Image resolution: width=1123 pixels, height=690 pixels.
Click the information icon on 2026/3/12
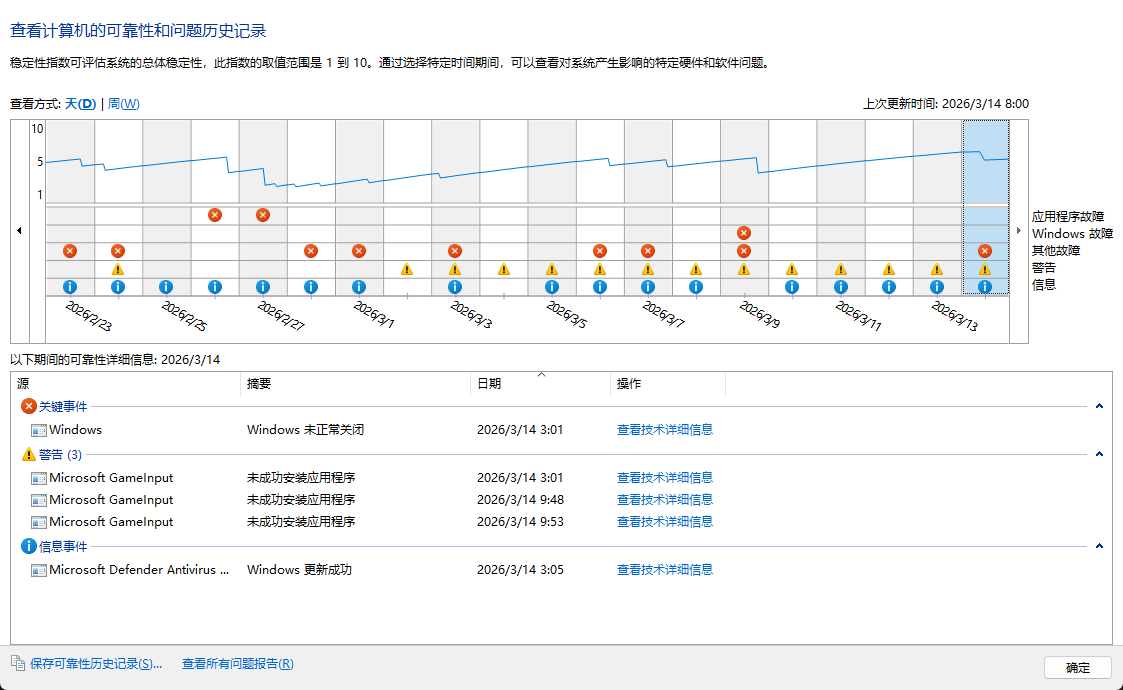[x=889, y=287]
